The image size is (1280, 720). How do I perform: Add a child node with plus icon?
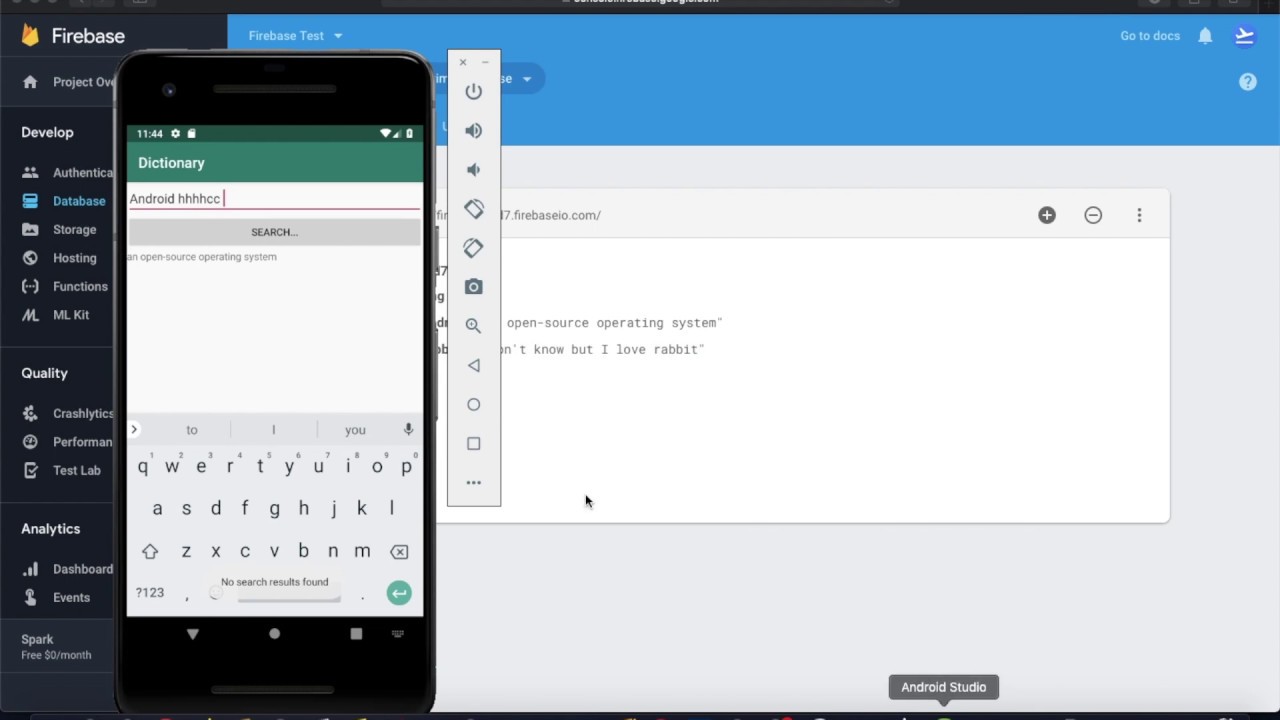coord(1047,215)
